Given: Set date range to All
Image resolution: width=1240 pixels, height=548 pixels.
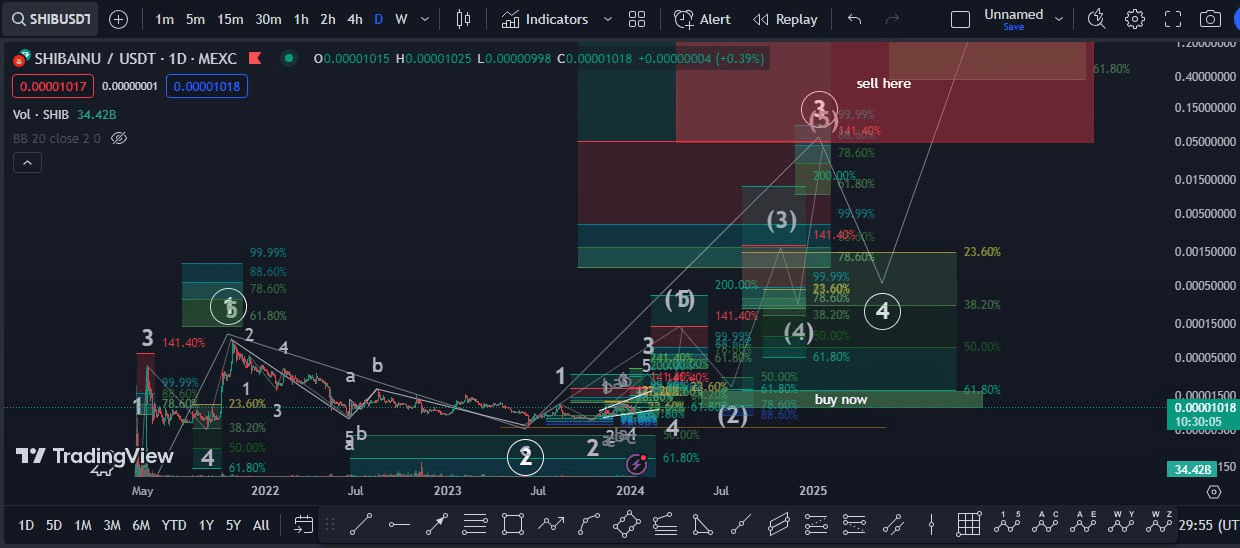Looking at the screenshot, I should (x=261, y=524).
